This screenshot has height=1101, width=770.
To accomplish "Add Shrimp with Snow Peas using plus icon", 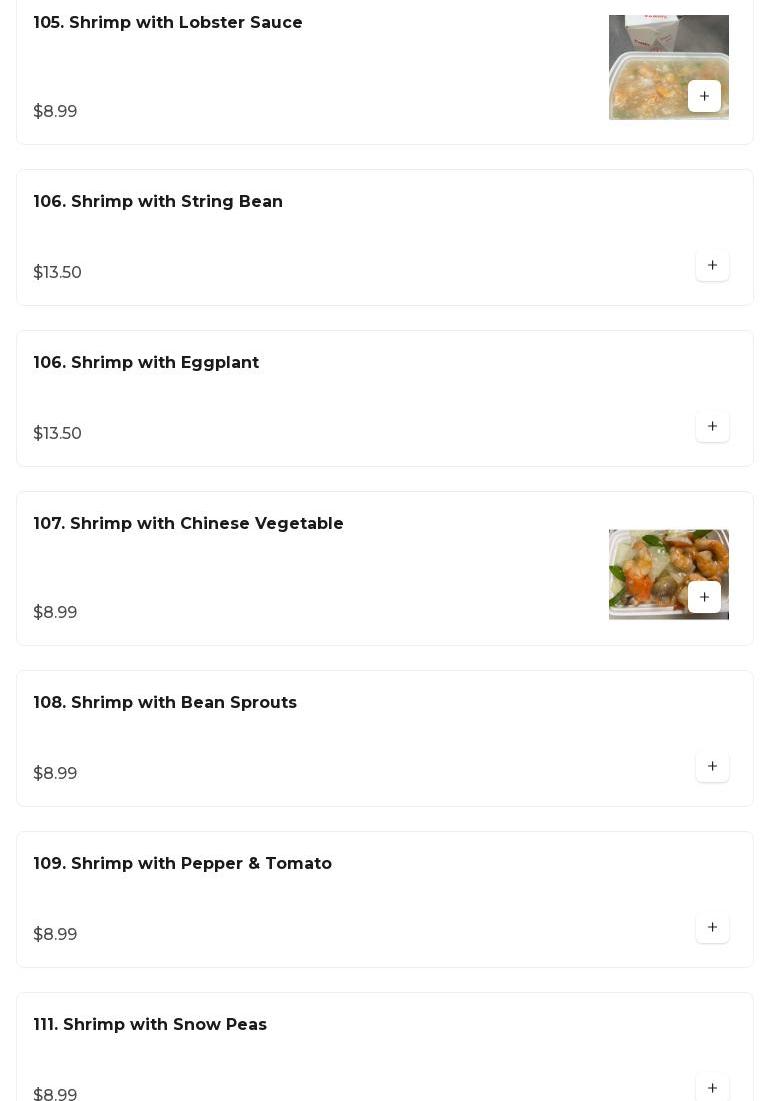I will point(712,1087).
